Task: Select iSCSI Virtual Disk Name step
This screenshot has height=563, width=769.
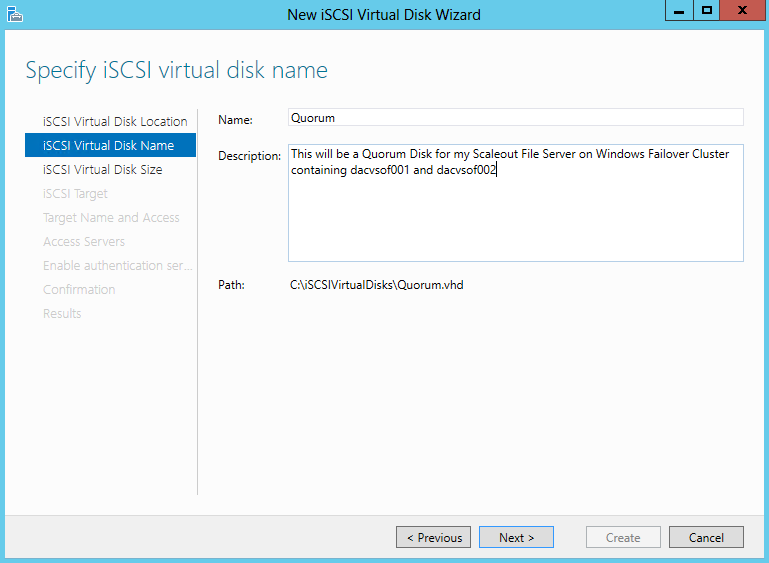Action: [110, 145]
